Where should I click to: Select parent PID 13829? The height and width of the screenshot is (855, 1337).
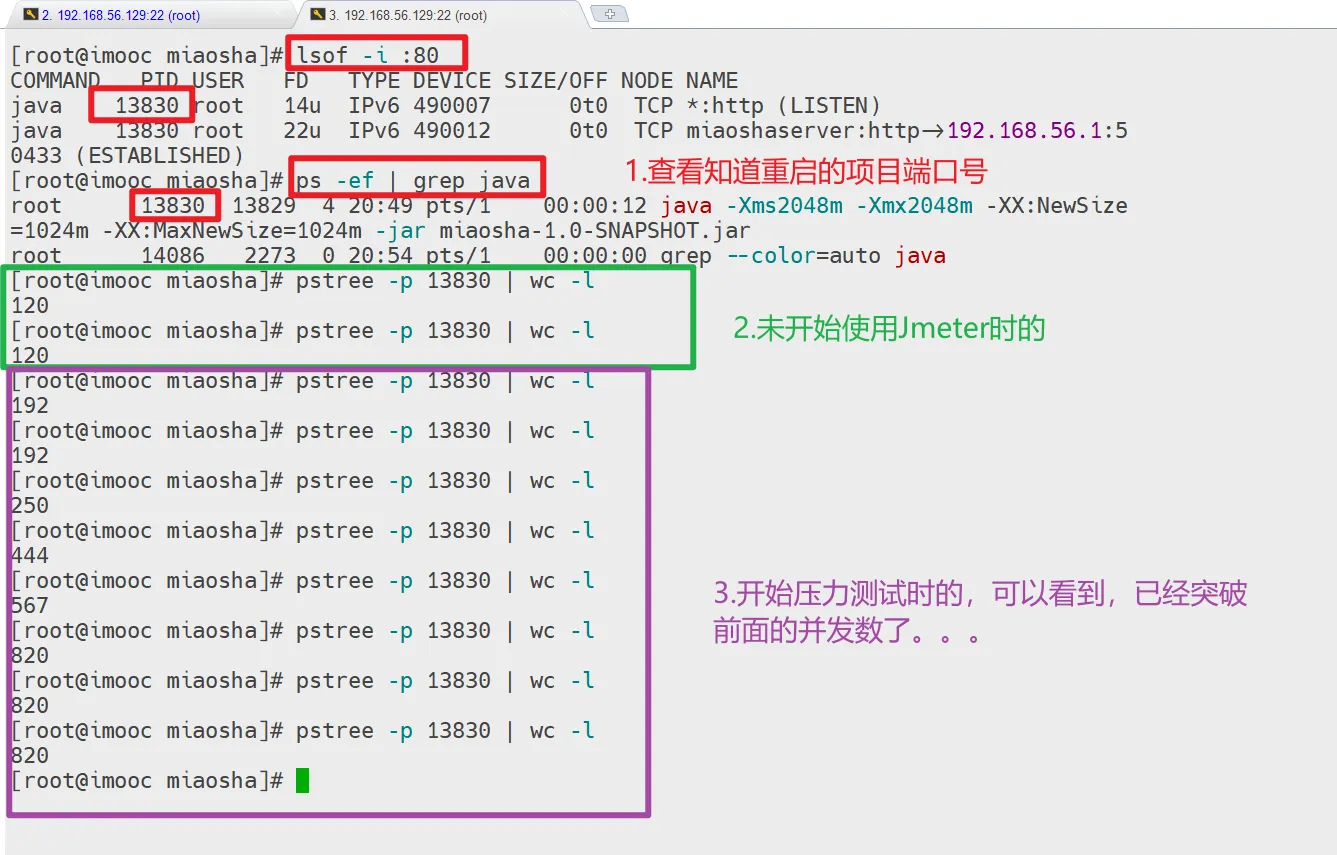point(264,206)
